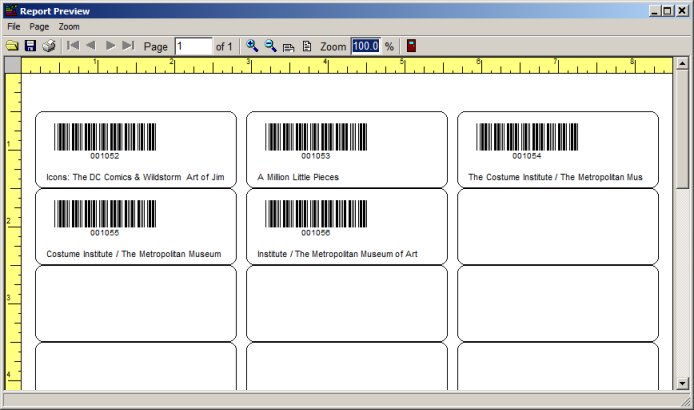This screenshot has width=694, height=410.
Task: Click the Save floppy disk icon
Action: (30, 46)
